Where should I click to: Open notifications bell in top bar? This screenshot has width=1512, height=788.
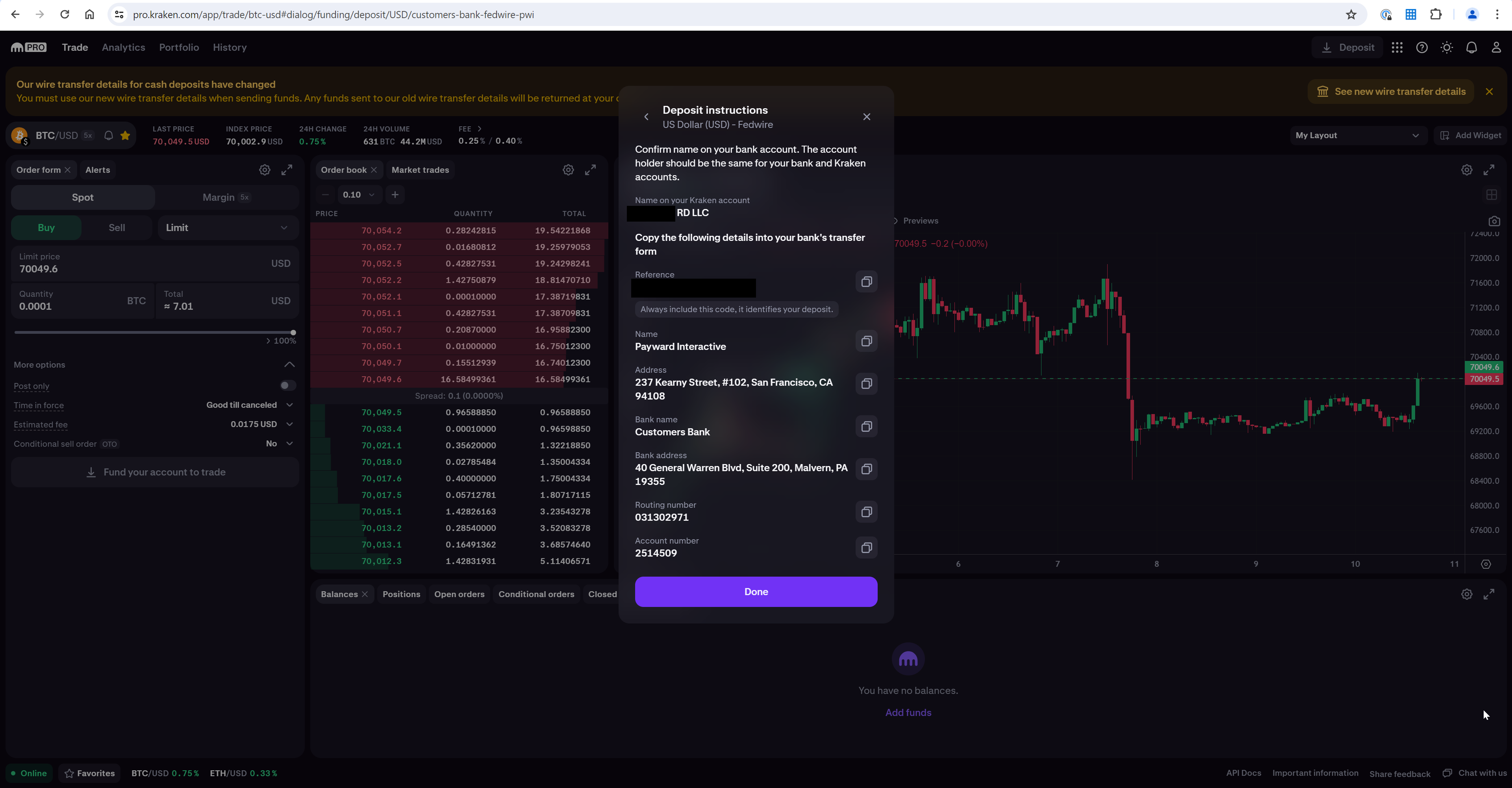[1471, 48]
